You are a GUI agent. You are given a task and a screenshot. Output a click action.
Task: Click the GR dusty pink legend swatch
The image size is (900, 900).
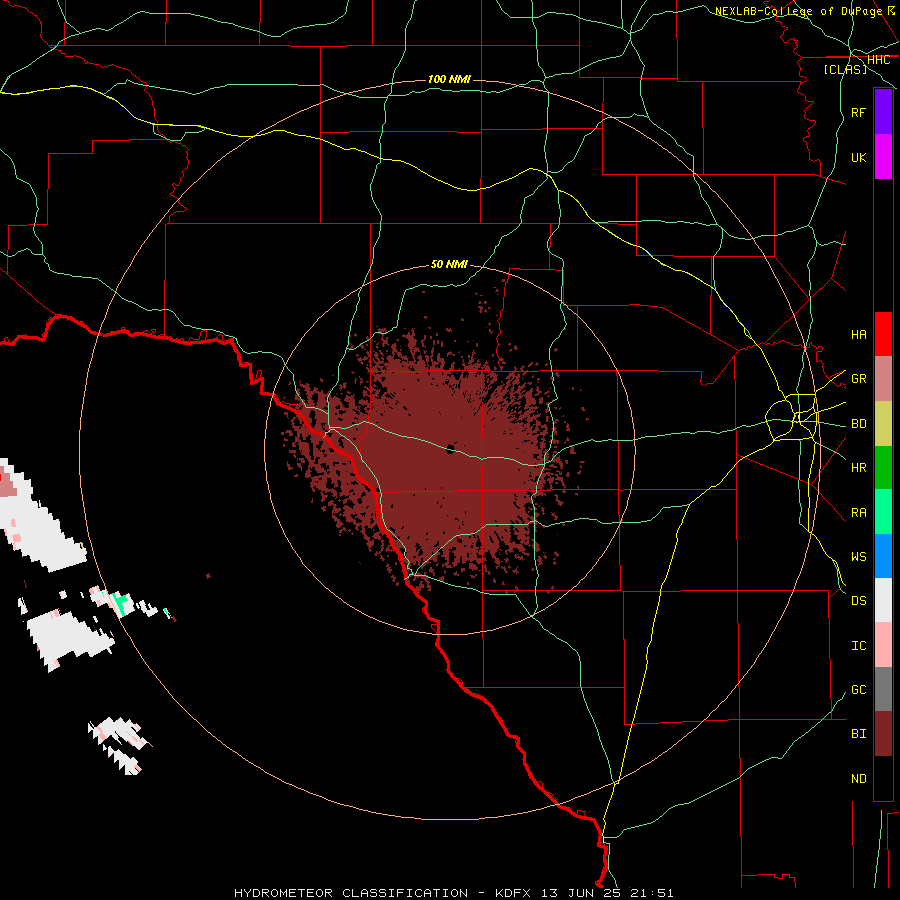point(883,379)
